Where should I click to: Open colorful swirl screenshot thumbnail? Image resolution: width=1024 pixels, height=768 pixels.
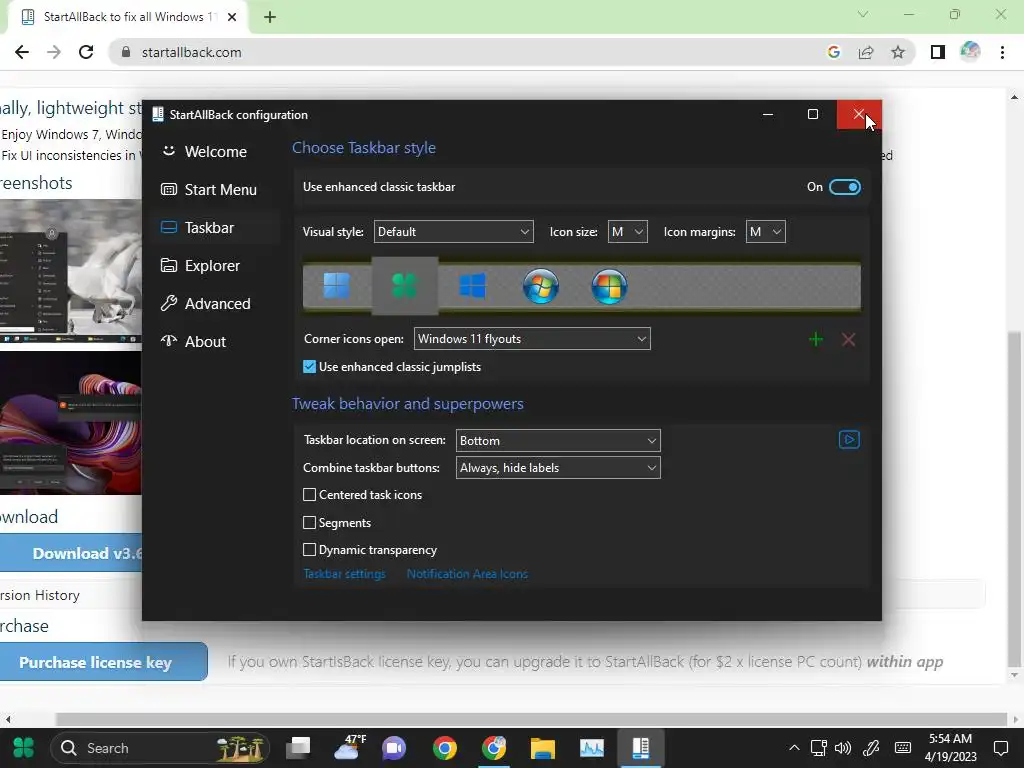pos(71,423)
